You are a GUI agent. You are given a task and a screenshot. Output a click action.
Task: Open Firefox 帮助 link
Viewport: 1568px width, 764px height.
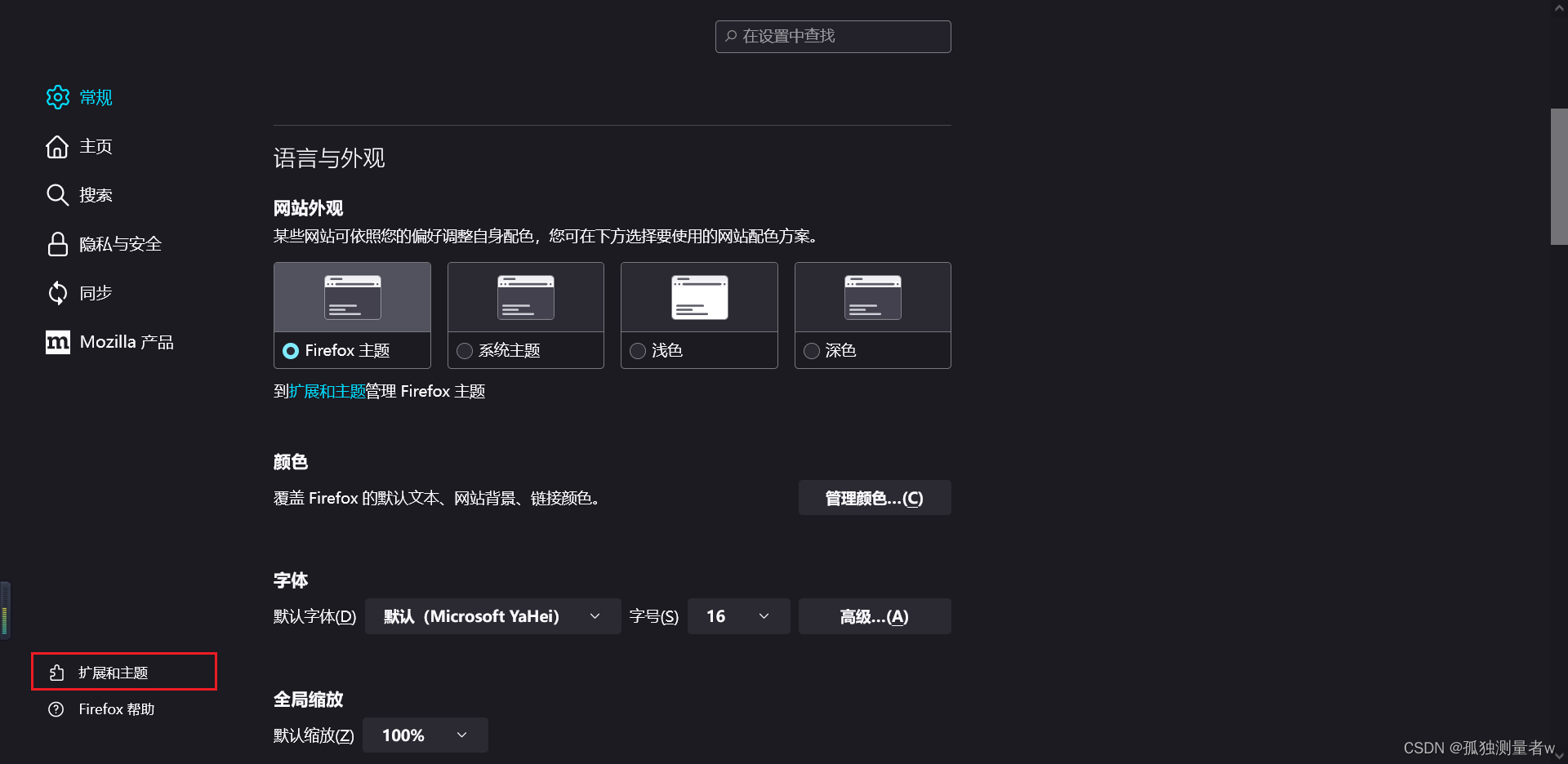point(117,709)
